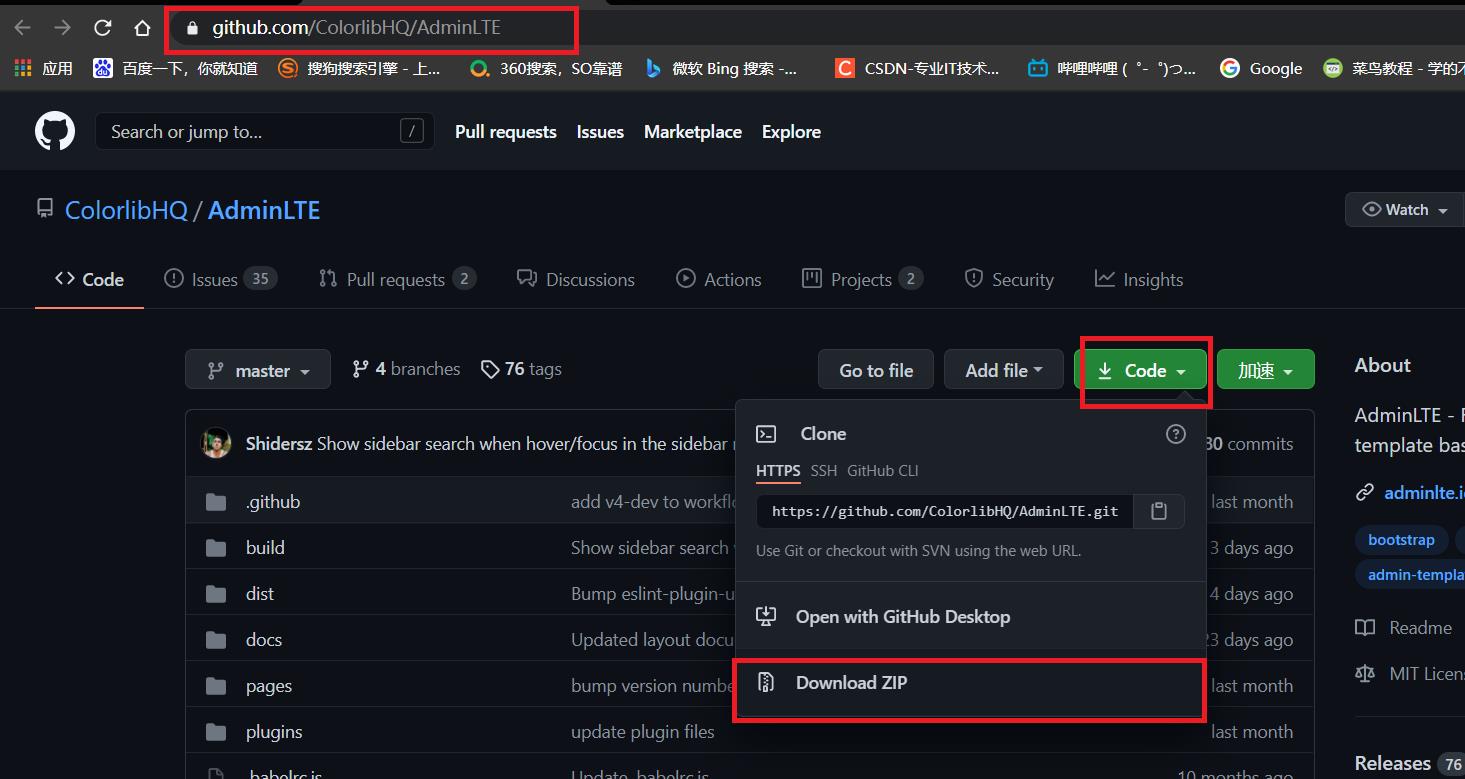Select the admin-template topic tag
Viewport: 1465px width, 779px height.
pyautogui.click(x=1412, y=575)
